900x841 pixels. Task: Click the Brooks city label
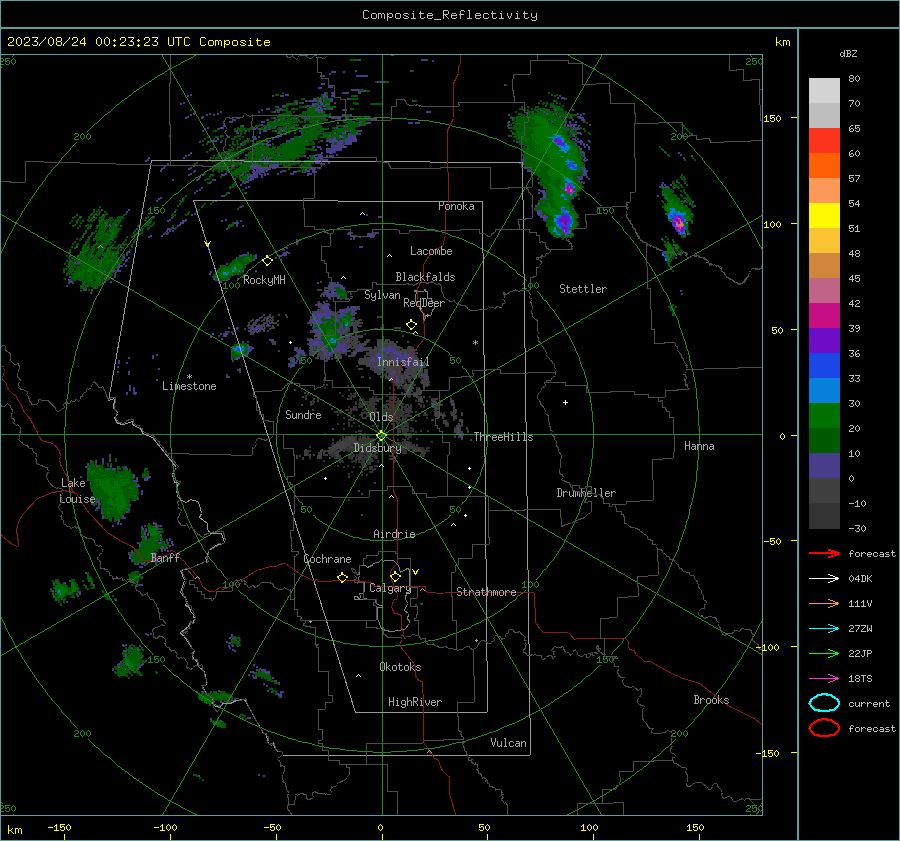click(x=711, y=700)
